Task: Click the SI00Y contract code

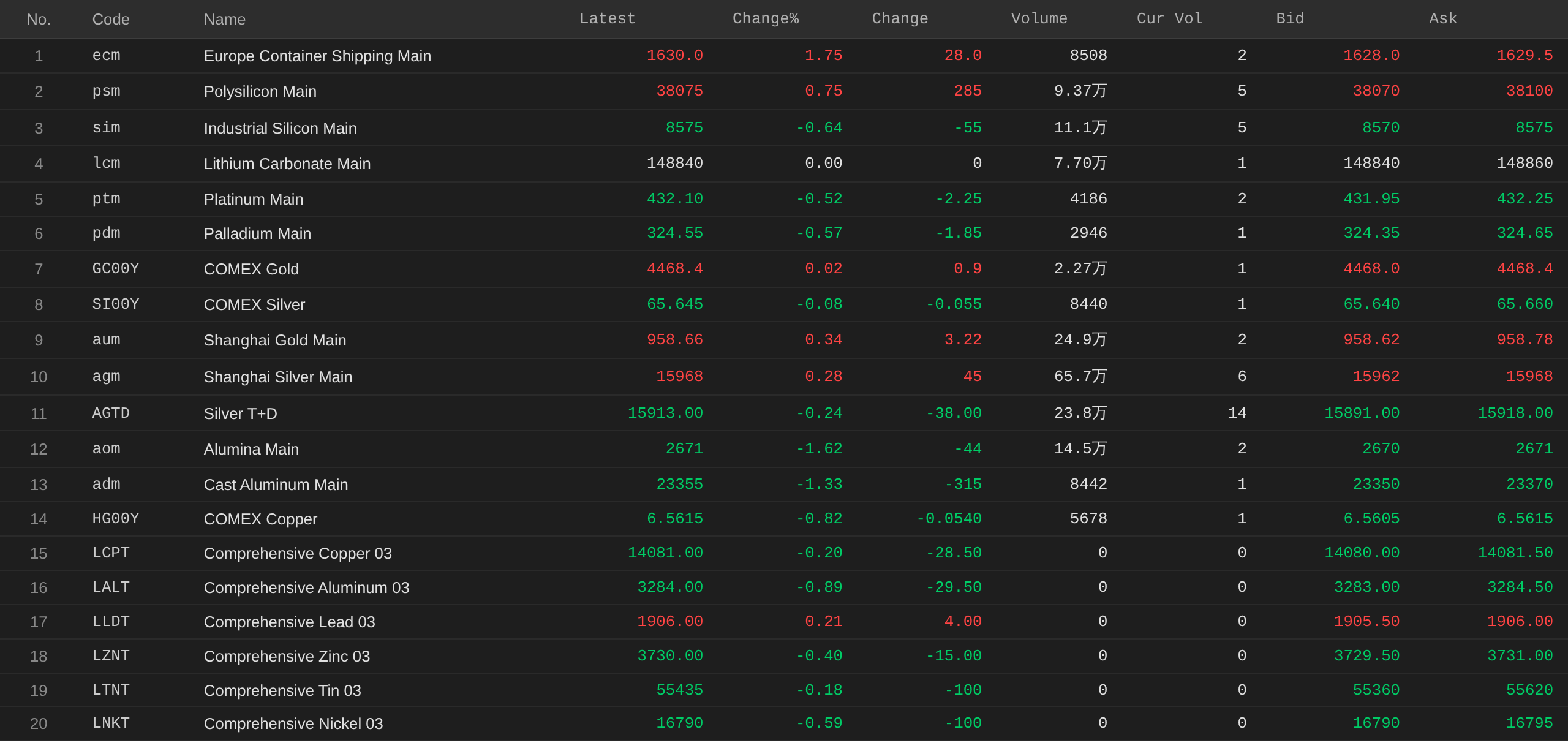Action: pyautogui.click(x=116, y=304)
